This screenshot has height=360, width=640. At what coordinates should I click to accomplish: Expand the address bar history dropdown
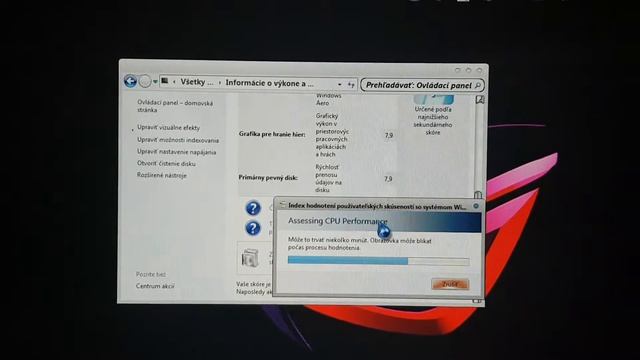[340, 84]
